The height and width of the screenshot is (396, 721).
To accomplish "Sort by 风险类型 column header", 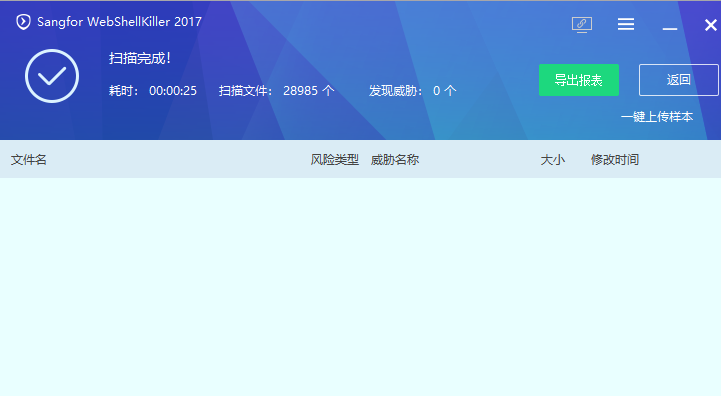I will point(334,160).
